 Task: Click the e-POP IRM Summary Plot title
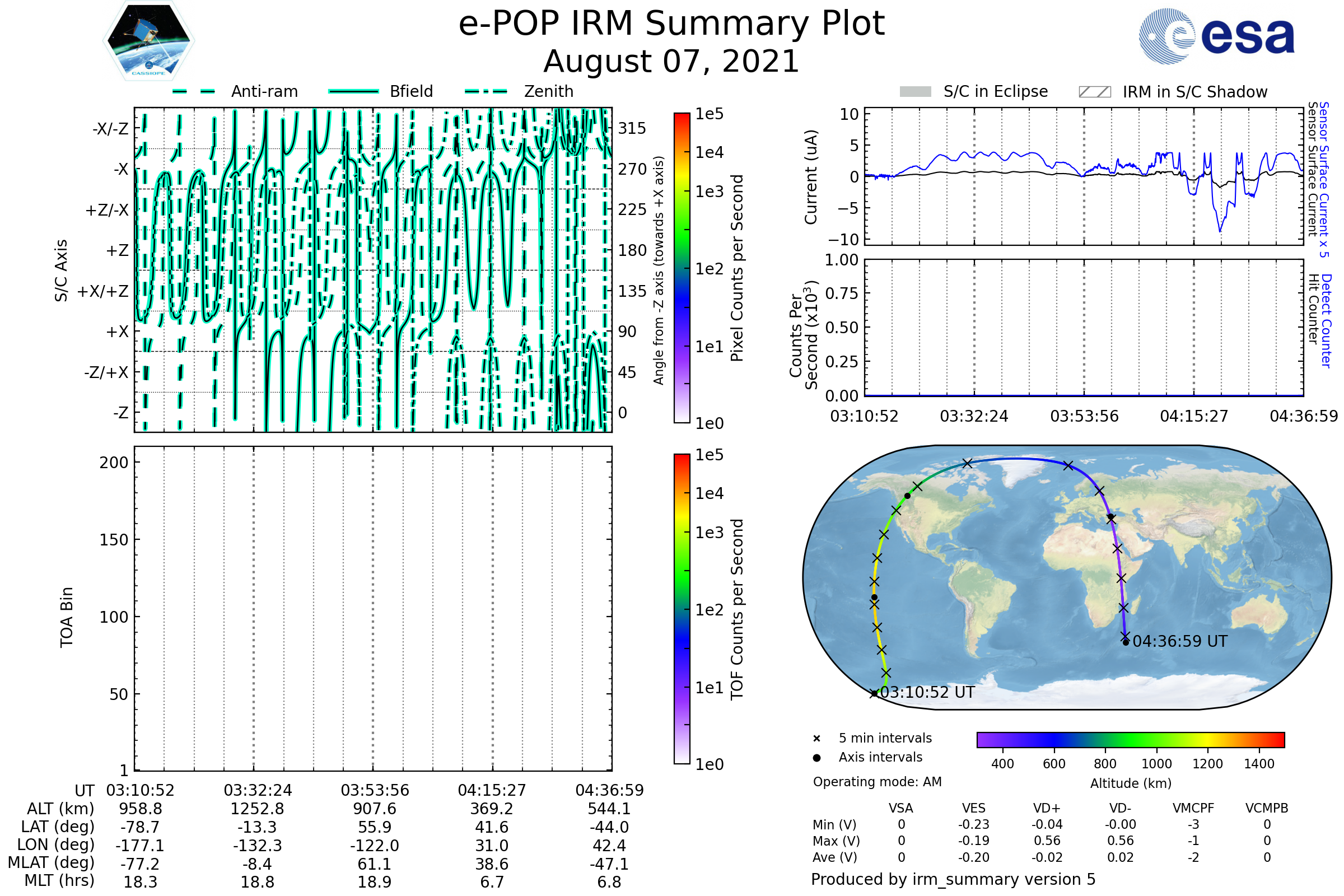(x=671, y=24)
